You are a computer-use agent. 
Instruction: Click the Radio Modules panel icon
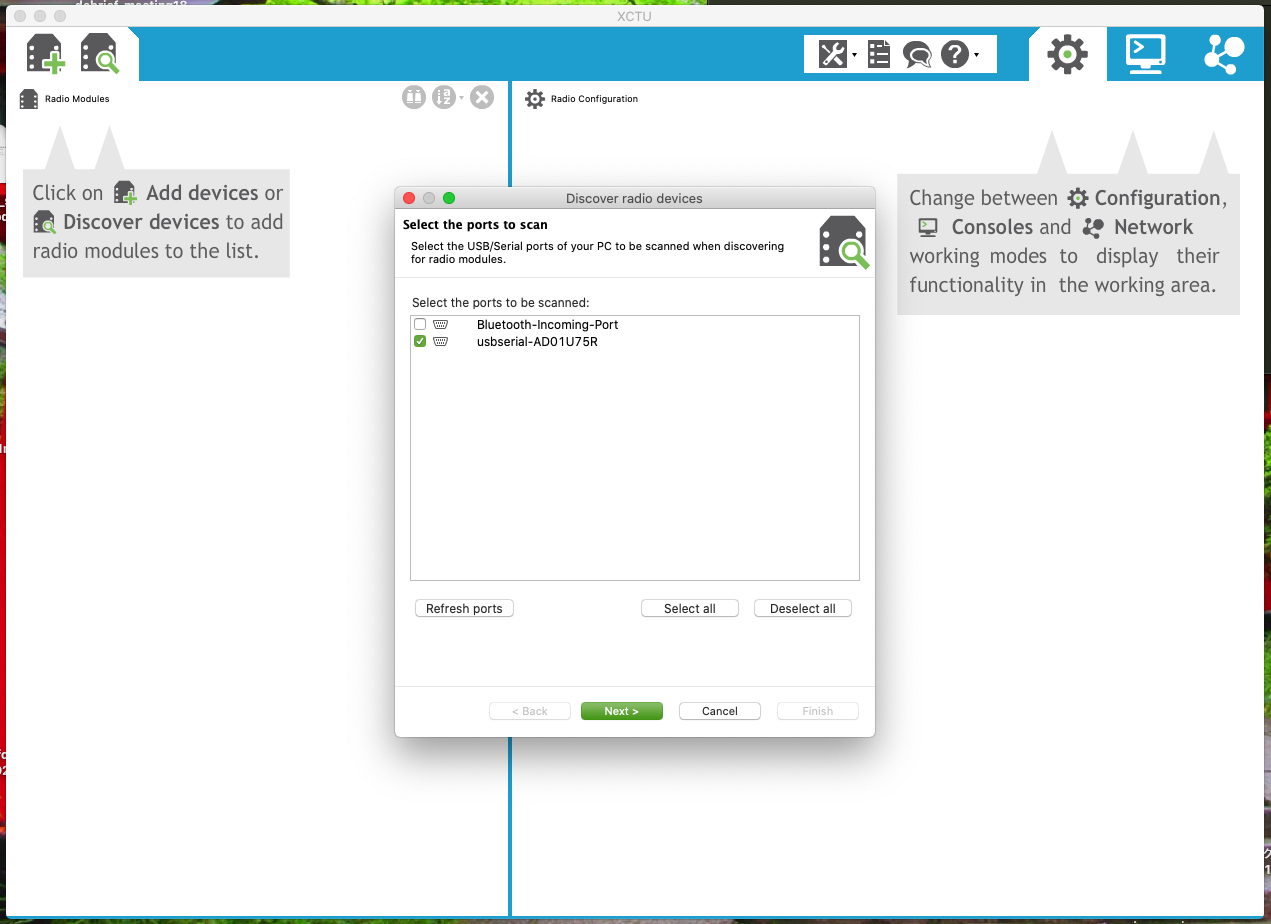click(x=29, y=99)
